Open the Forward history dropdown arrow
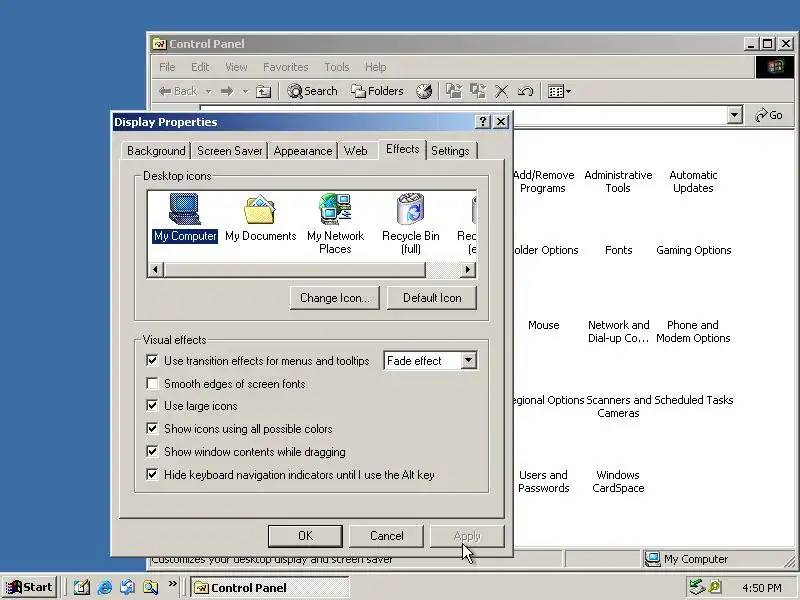Viewport: 800px width, 600px height. click(245, 91)
